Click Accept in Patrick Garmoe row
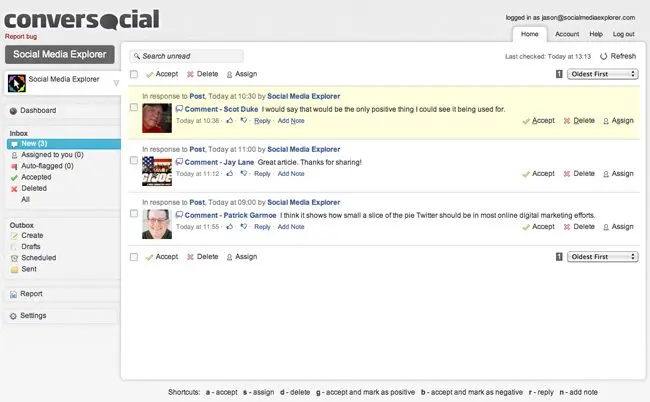The height and width of the screenshot is (402, 650). (538, 227)
